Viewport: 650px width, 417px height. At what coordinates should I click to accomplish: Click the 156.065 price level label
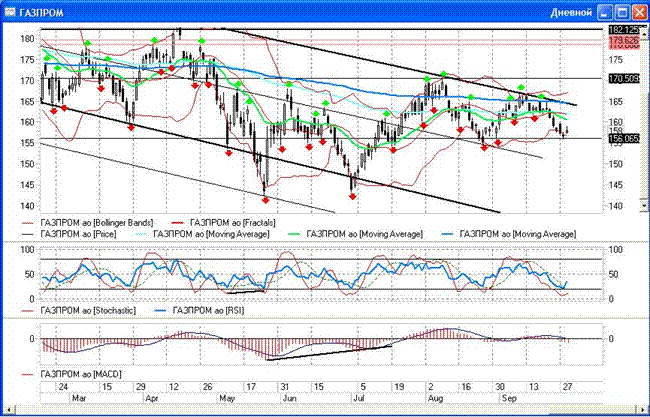coord(624,138)
